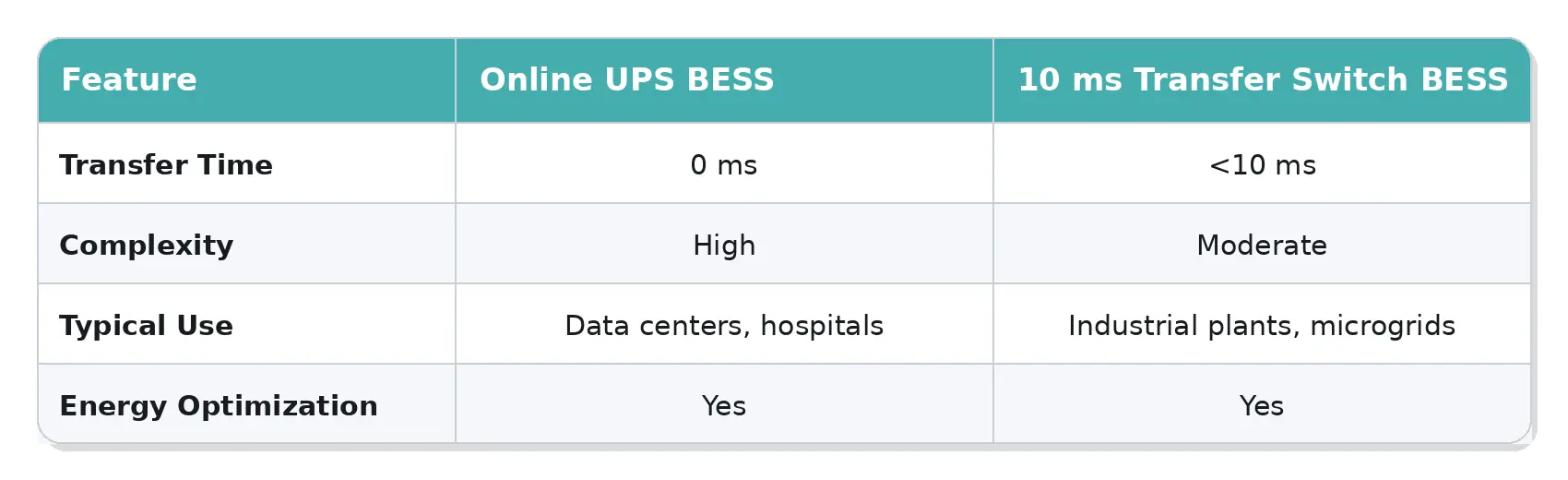Click "10 ms" in the third header
Viewport: 1568px width, 480px height.
[x=1069, y=80]
